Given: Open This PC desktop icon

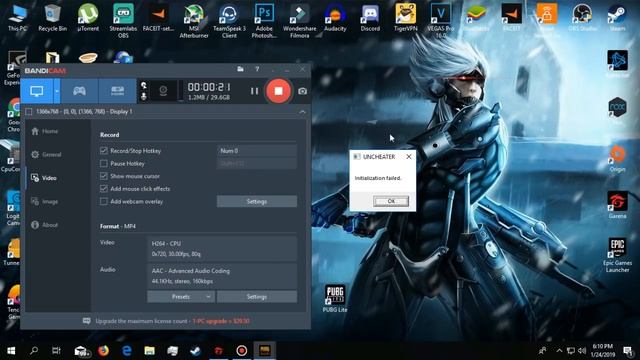Looking at the screenshot, I should [x=17, y=18].
